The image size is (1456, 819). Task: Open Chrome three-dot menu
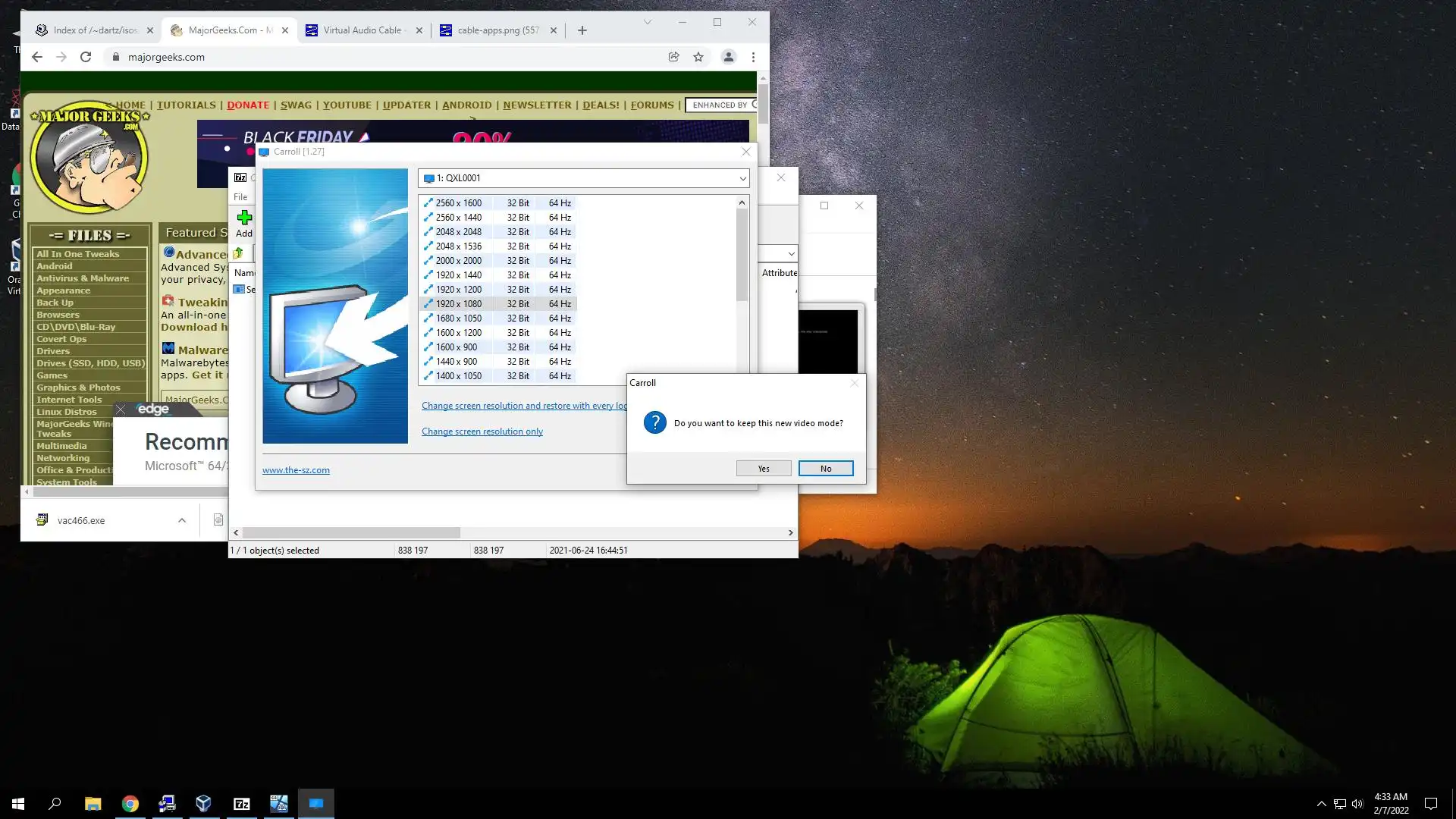tap(753, 57)
